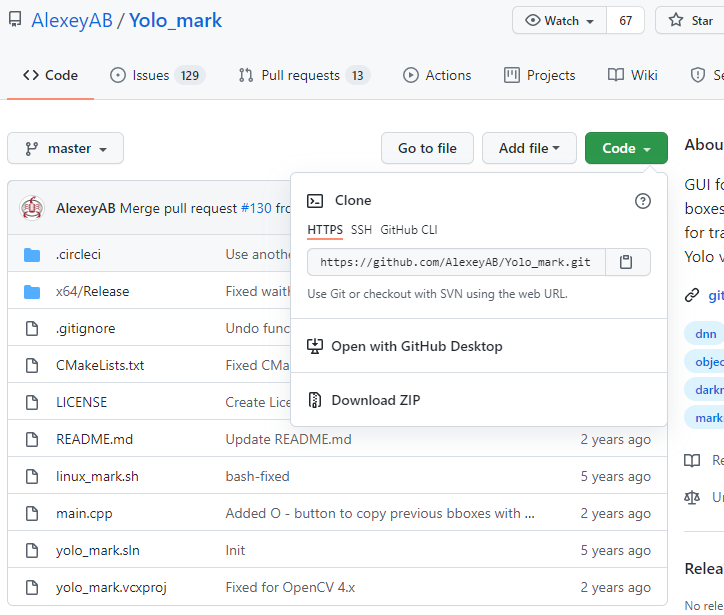
Task: Open the Yolo_mark repository link
Action: (x=175, y=20)
